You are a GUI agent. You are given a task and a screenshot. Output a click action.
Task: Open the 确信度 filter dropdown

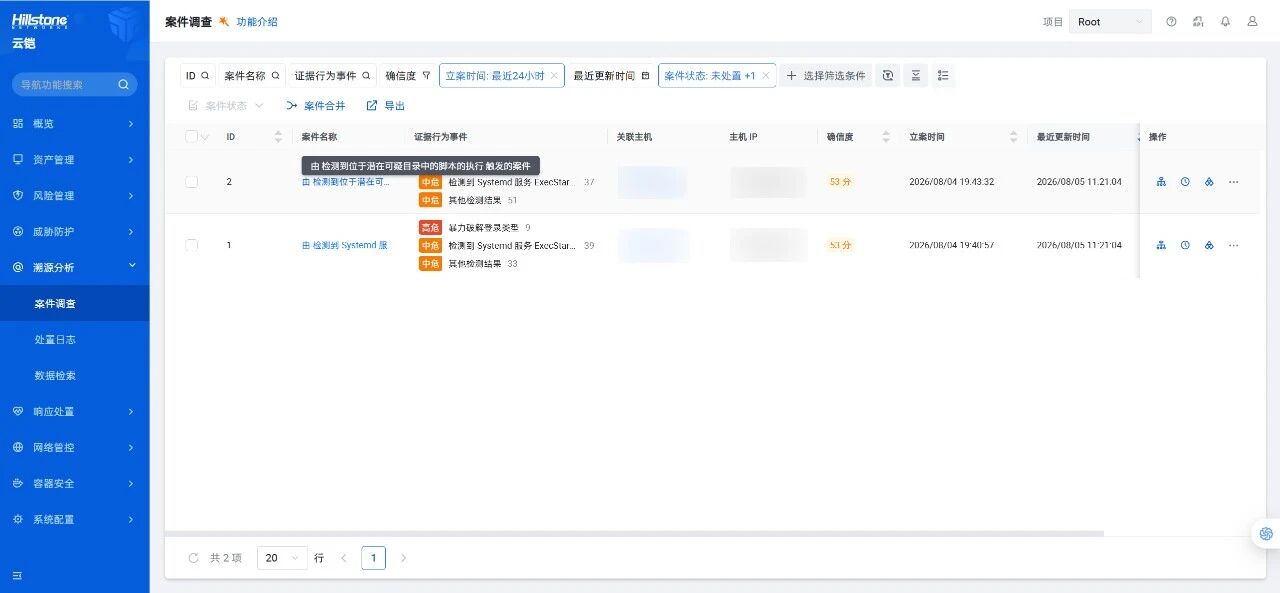[x=408, y=76]
